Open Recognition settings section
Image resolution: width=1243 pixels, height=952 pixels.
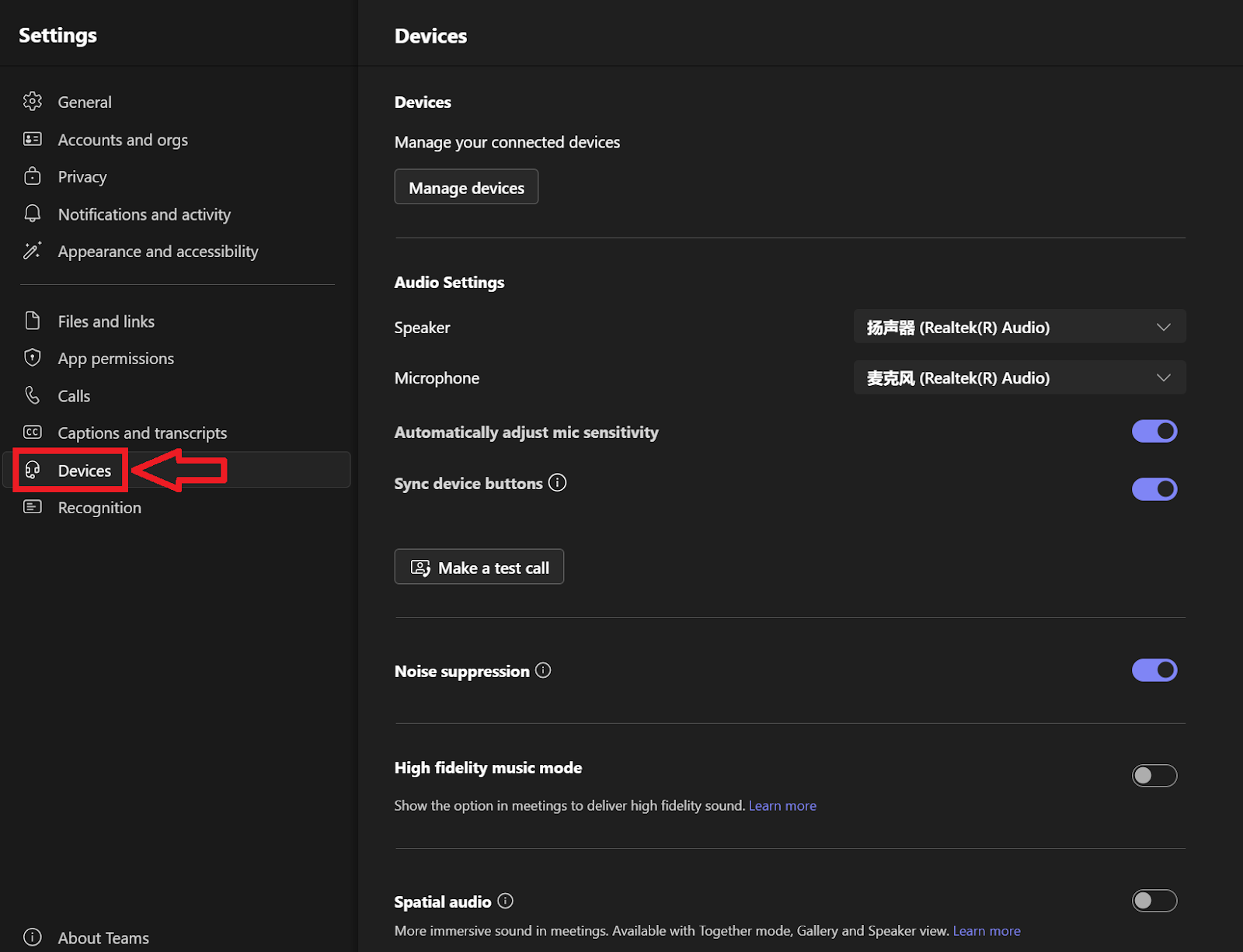click(177, 507)
